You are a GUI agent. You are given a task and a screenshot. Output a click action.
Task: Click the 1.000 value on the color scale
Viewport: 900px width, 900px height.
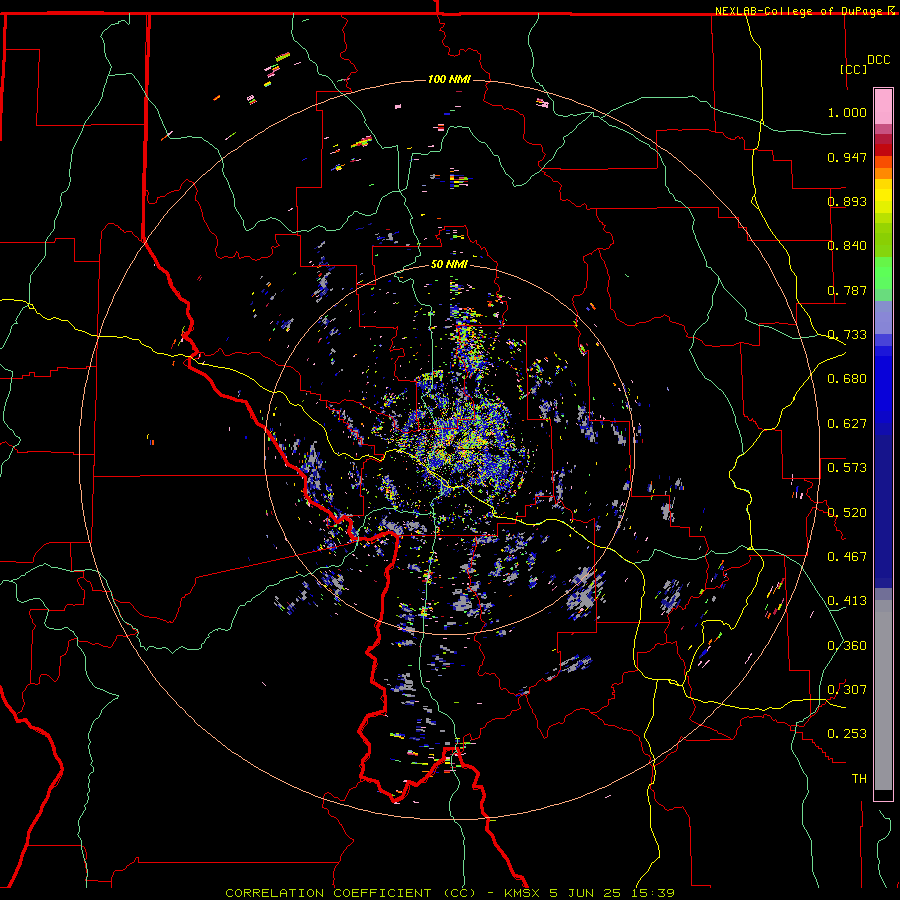pyautogui.click(x=847, y=112)
